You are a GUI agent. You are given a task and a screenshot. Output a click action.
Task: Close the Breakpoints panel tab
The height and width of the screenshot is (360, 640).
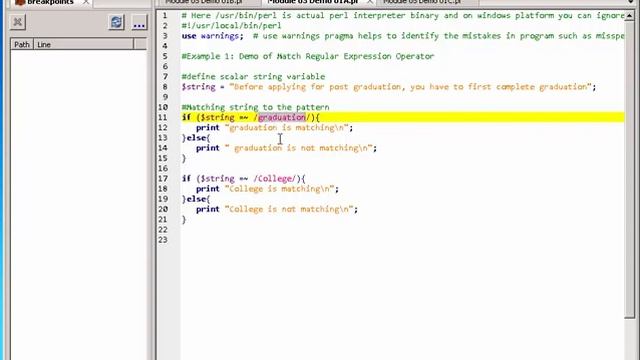point(85,2)
